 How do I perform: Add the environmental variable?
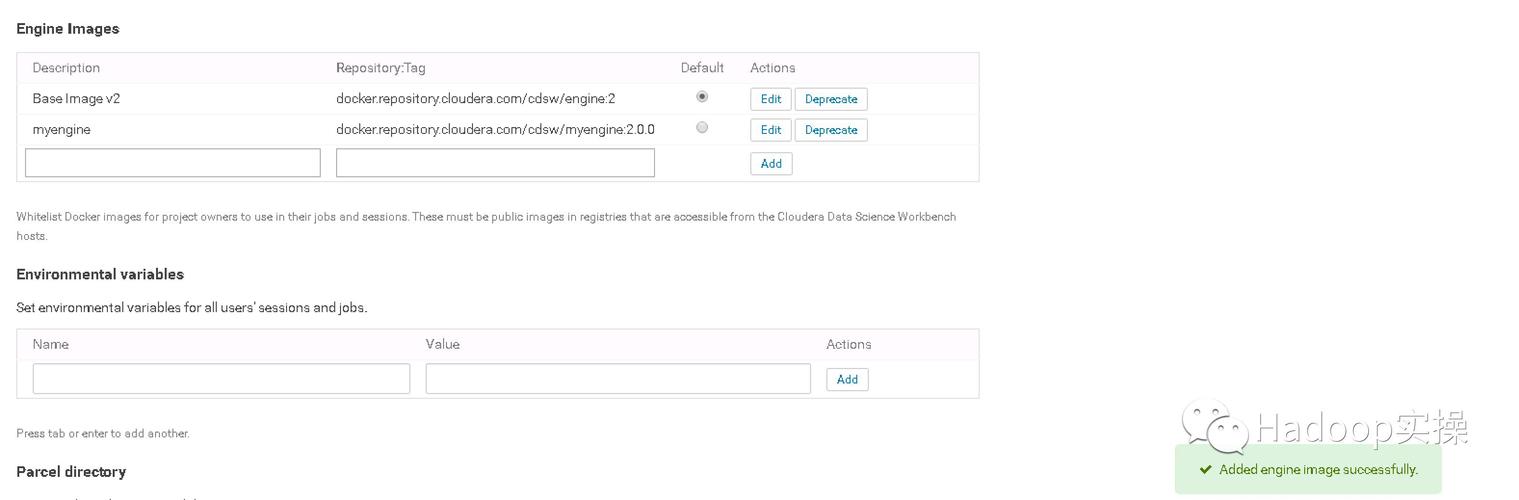847,380
